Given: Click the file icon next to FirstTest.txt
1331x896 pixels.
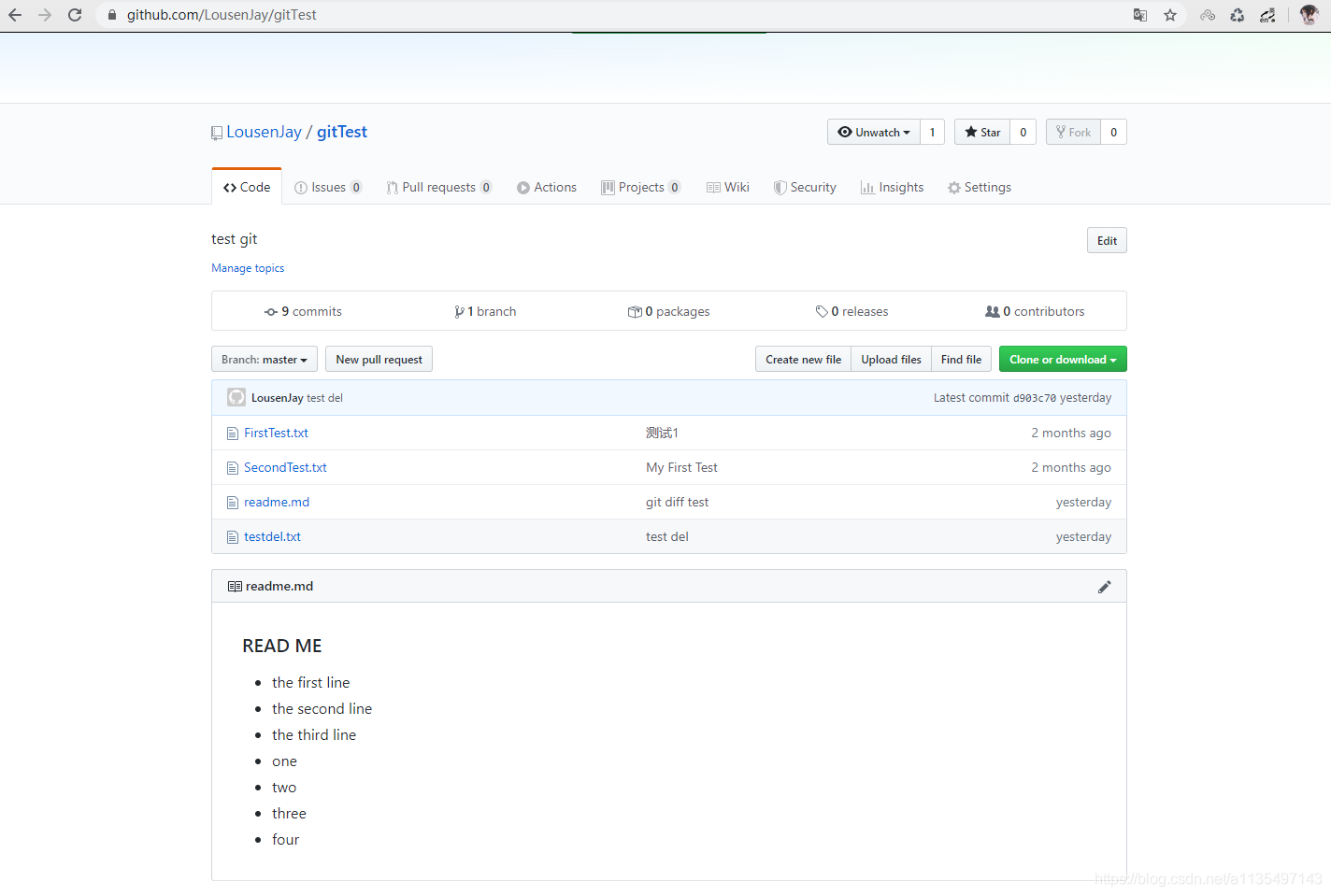Looking at the screenshot, I should [x=233, y=434].
